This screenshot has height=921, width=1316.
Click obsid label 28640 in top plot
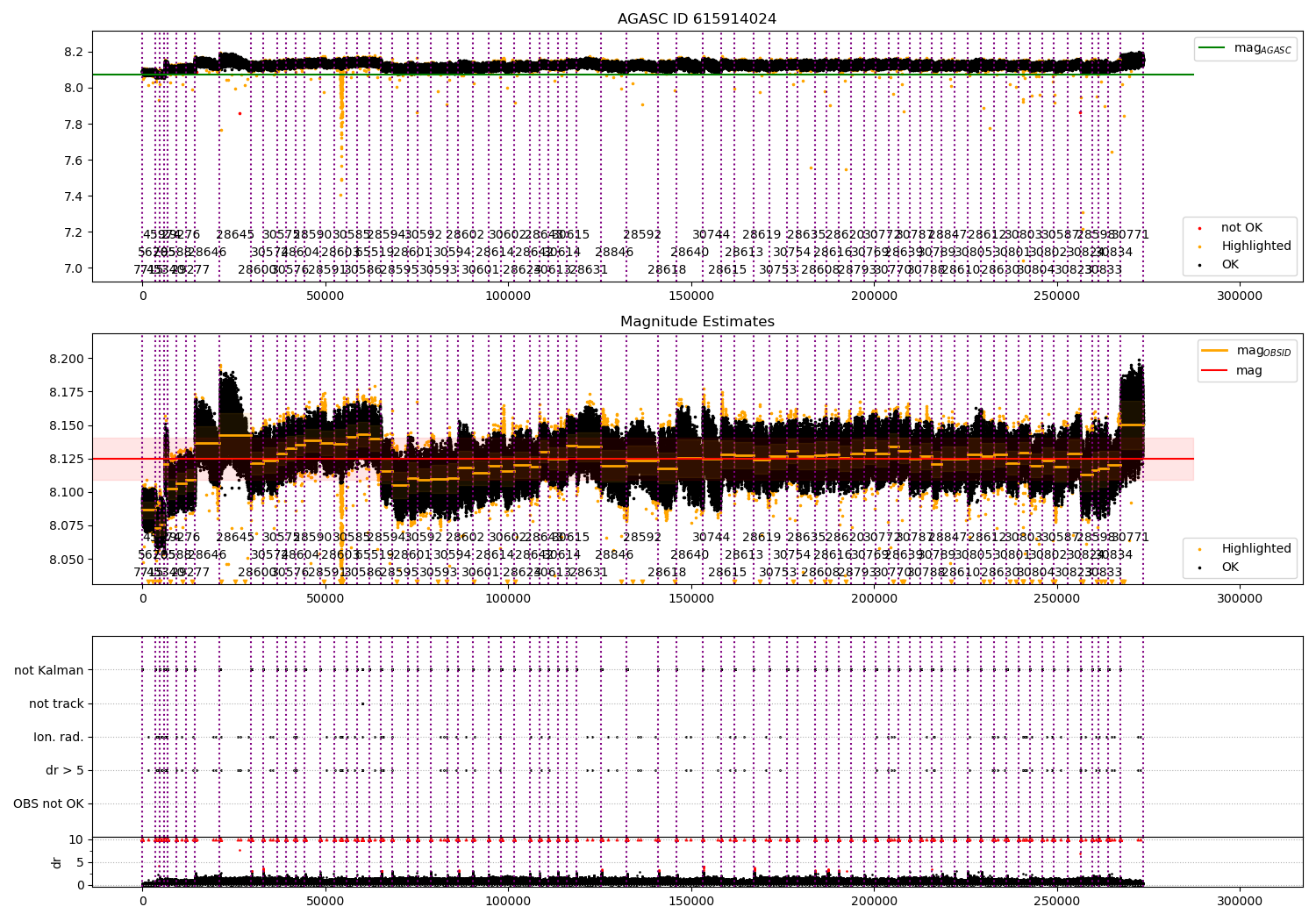(690, 253)
